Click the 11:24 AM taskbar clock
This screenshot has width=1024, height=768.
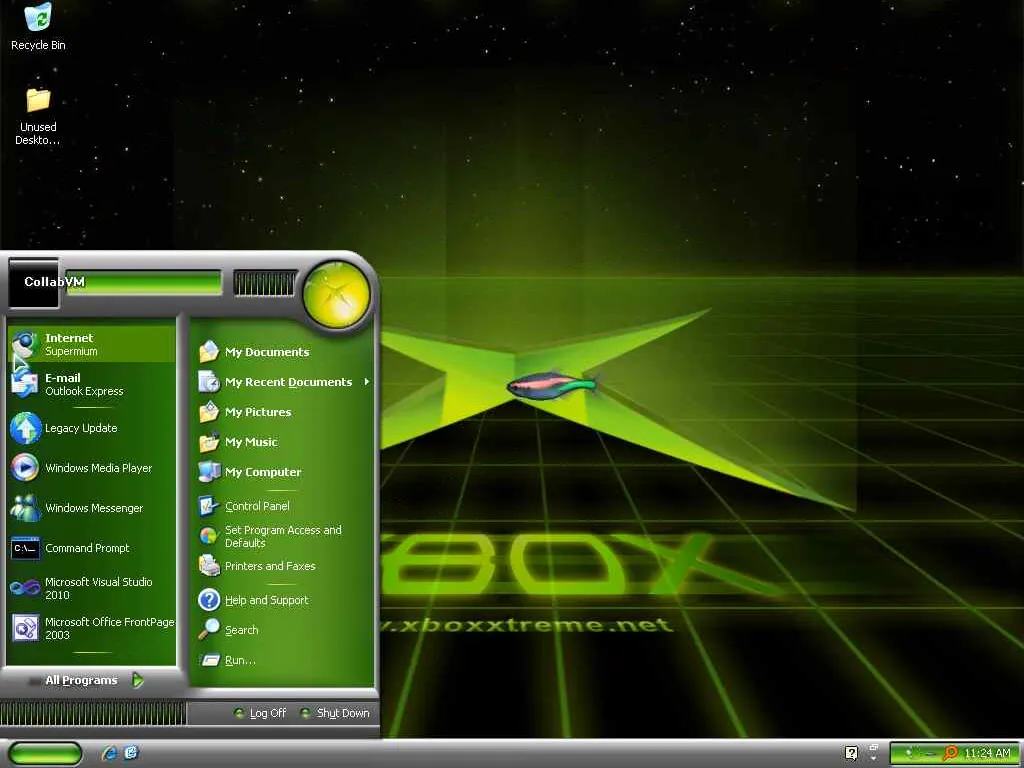987,754
